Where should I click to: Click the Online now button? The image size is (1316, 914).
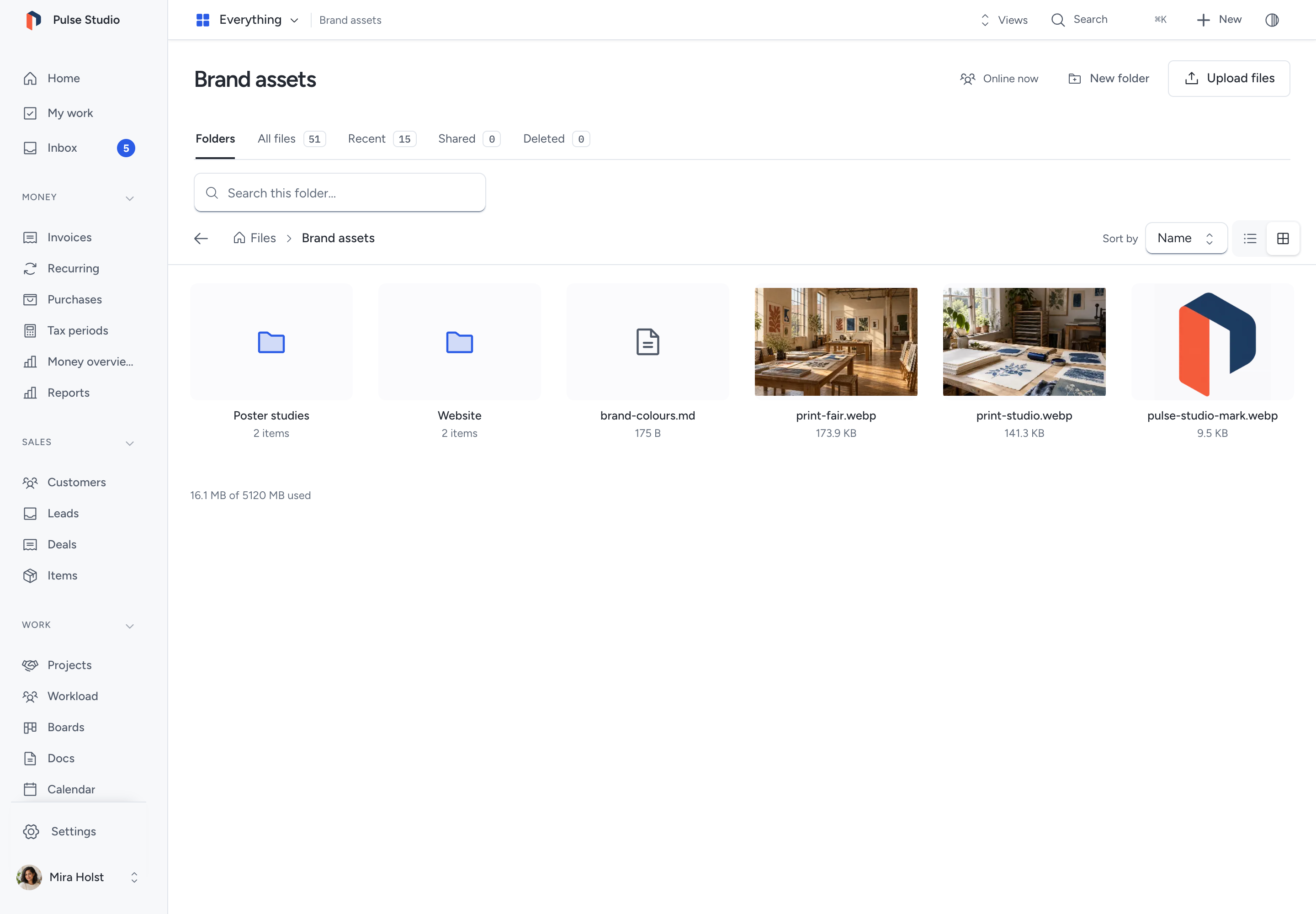coord(999,79)
